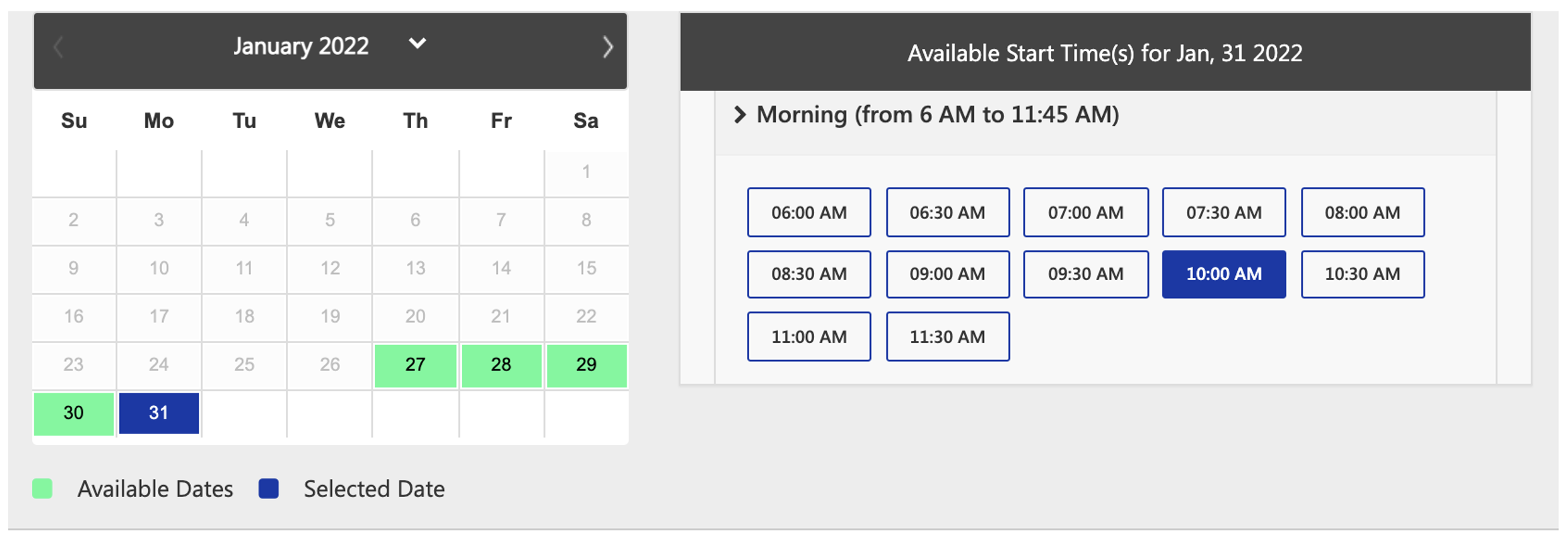The height and width of the screenshot is (536, 1568).
Task: Click the selected 10:00 AM slot
Action: pyautogui.click(x=1224, y=274)
